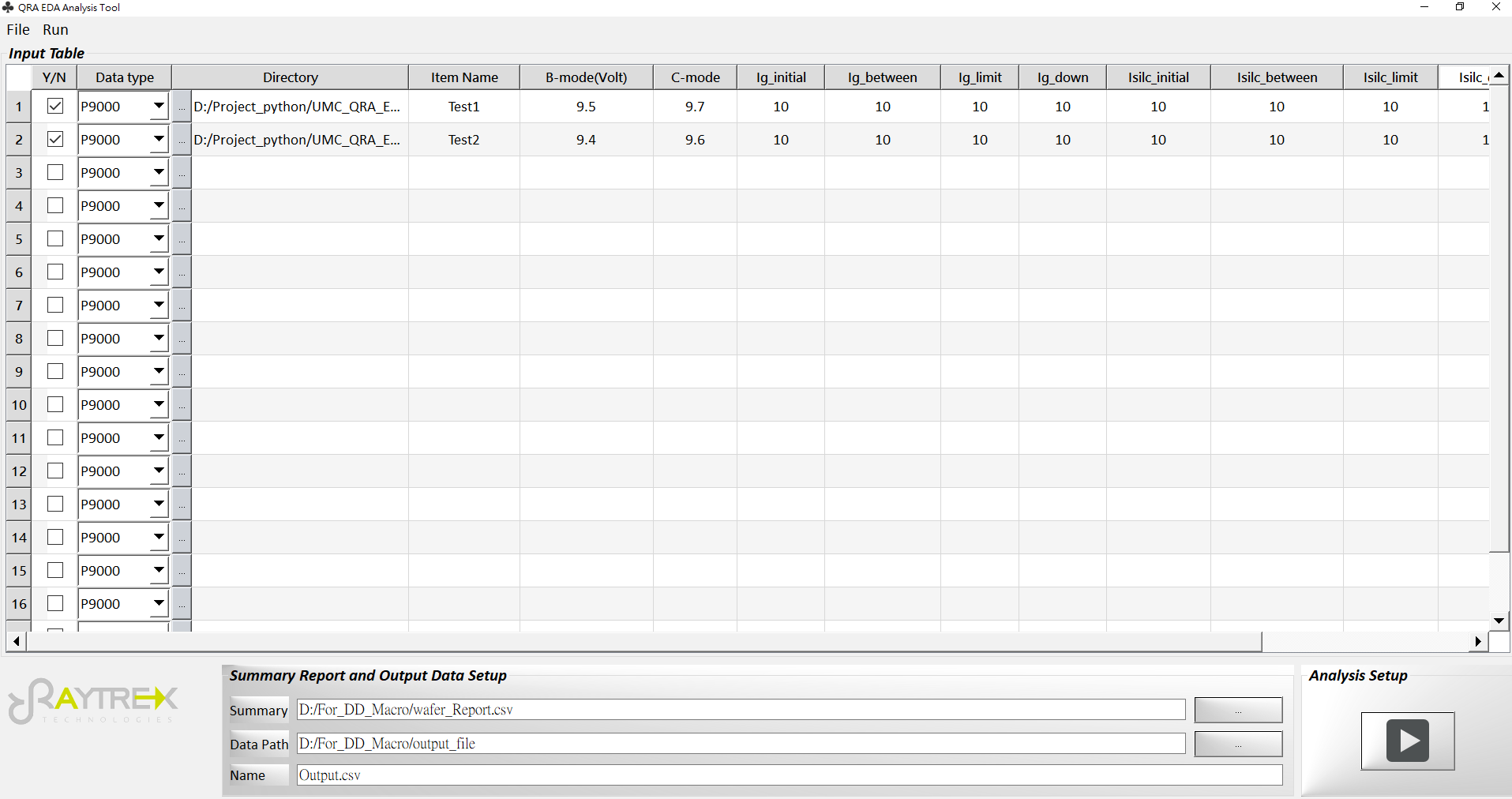Select the row 9 Y/N checkbox
This screenshot has width=1512, height=799.
coord(55,371)
